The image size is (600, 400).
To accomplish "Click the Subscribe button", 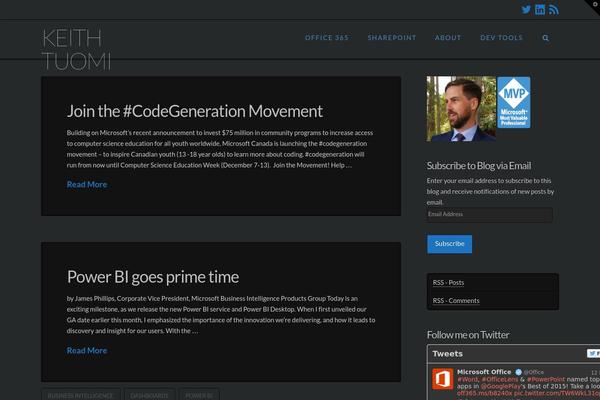I will [449, 244].
